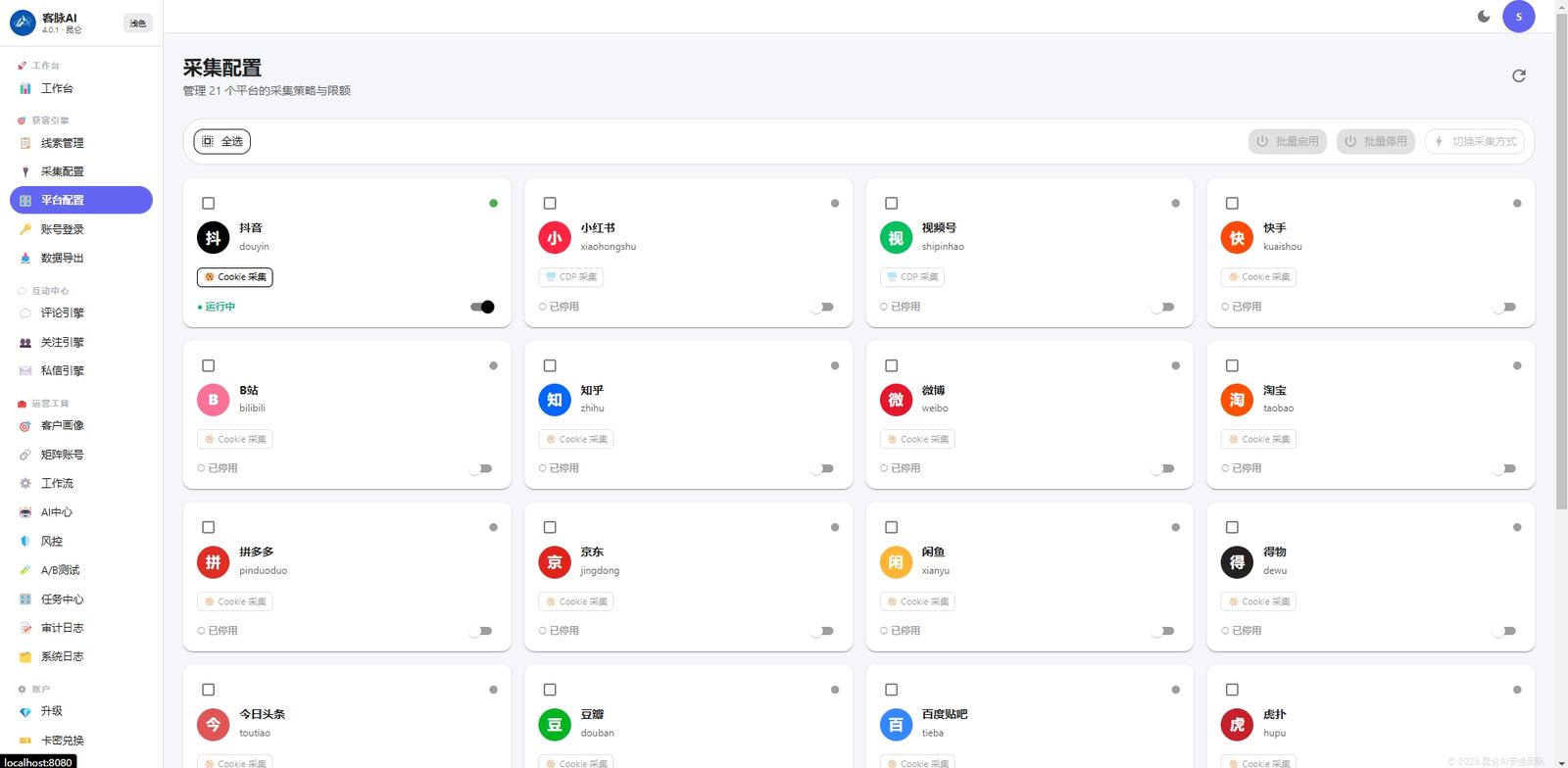This screenshot has height=768, width=1568.
Task: Click the 运行中 status on 抖音
Action: (x=217, y=307)
